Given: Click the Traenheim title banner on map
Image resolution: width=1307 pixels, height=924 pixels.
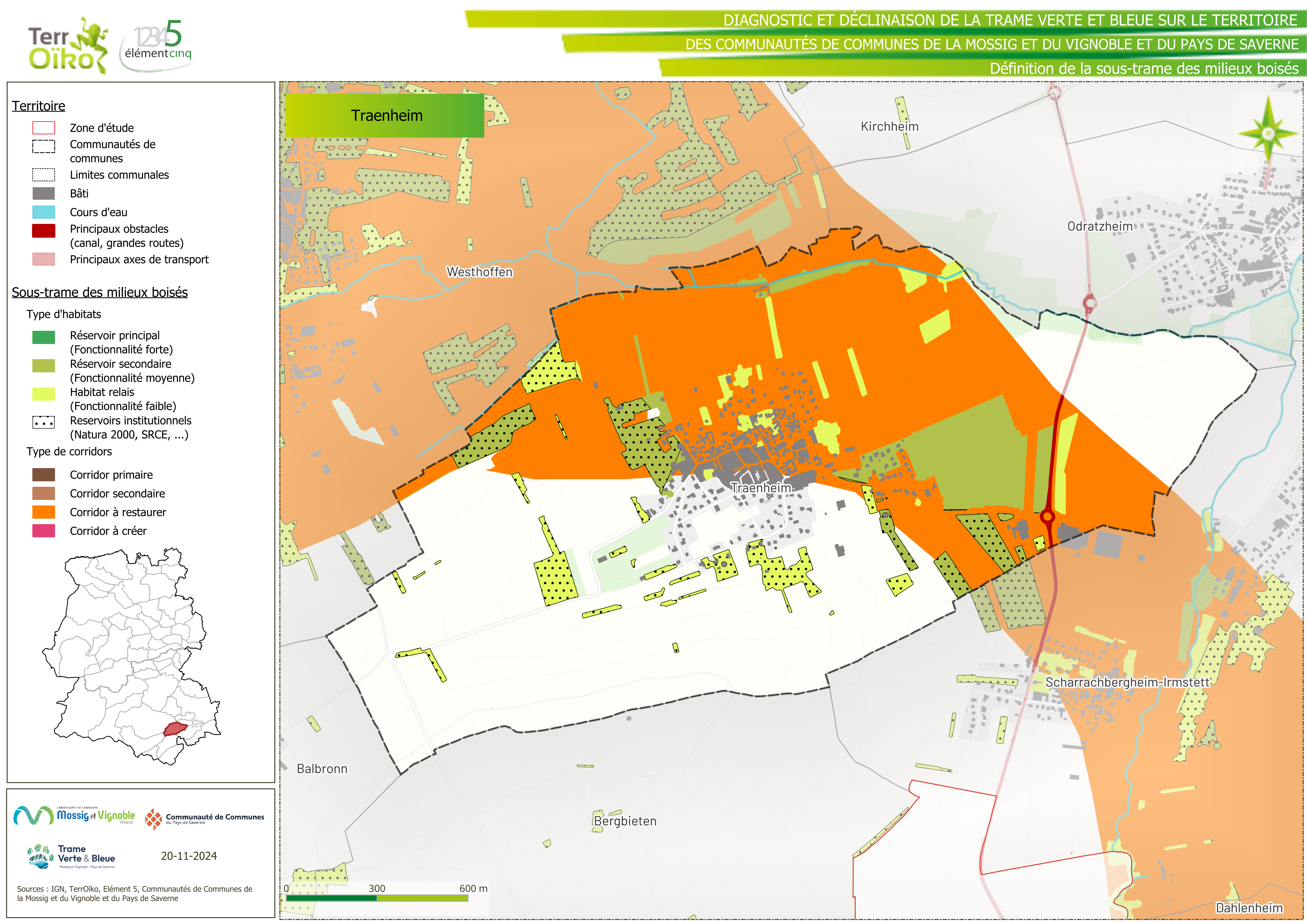Looking at the screenshot, I should [x=385, y=116].
